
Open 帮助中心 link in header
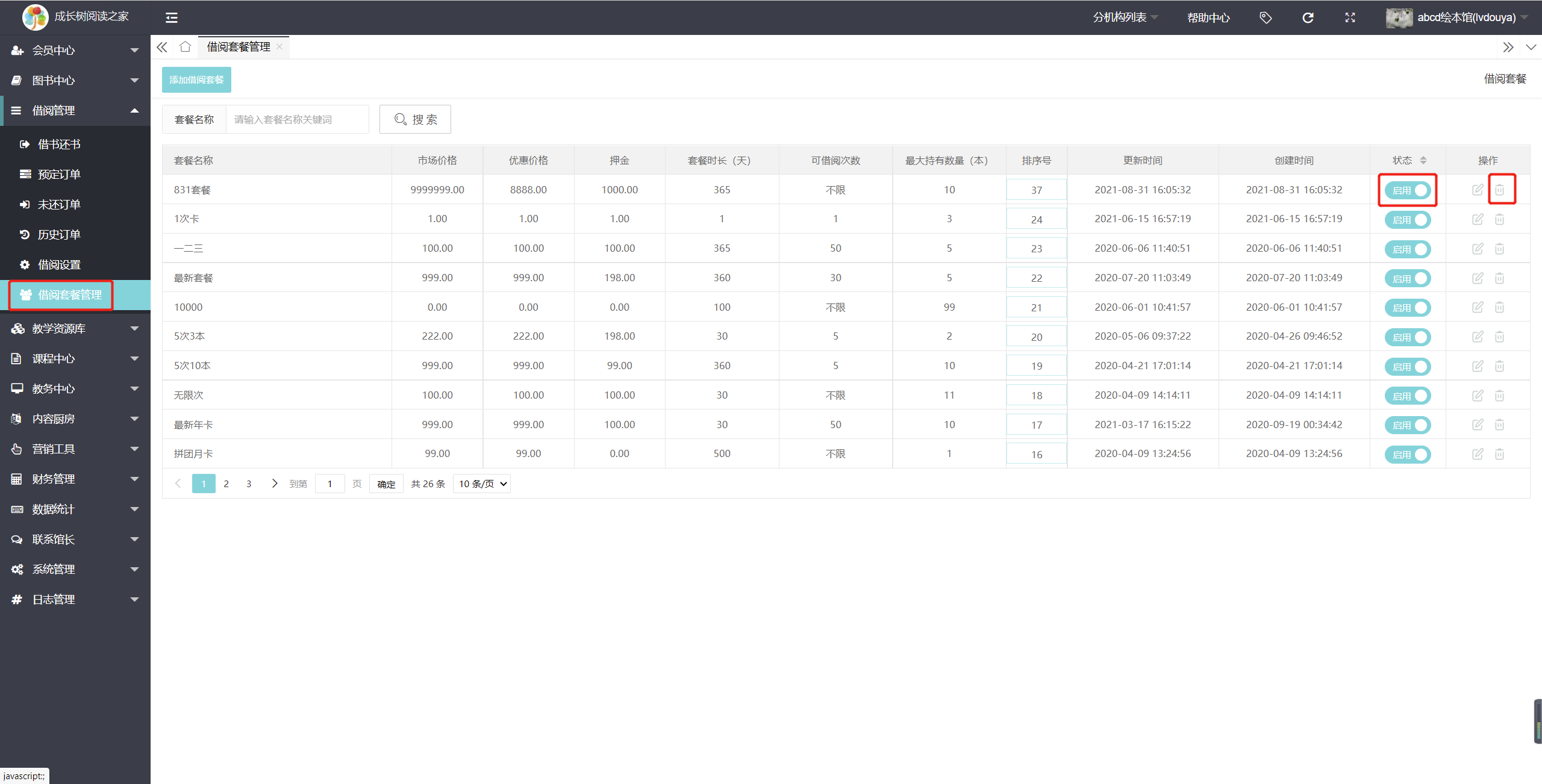(x=1208, y=17)
